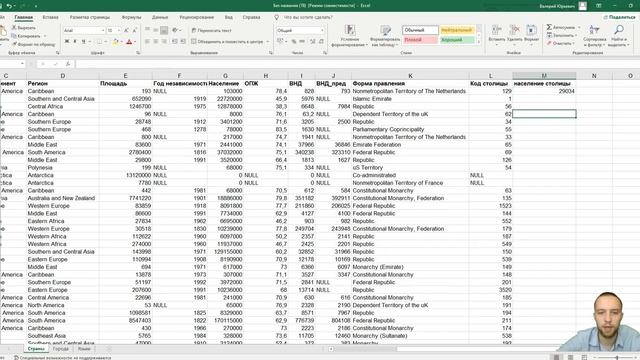The width and height of the screenshot is (640, 360).
Task: Click Wrap Text (Переносить текст)
Action: point(211,30)
